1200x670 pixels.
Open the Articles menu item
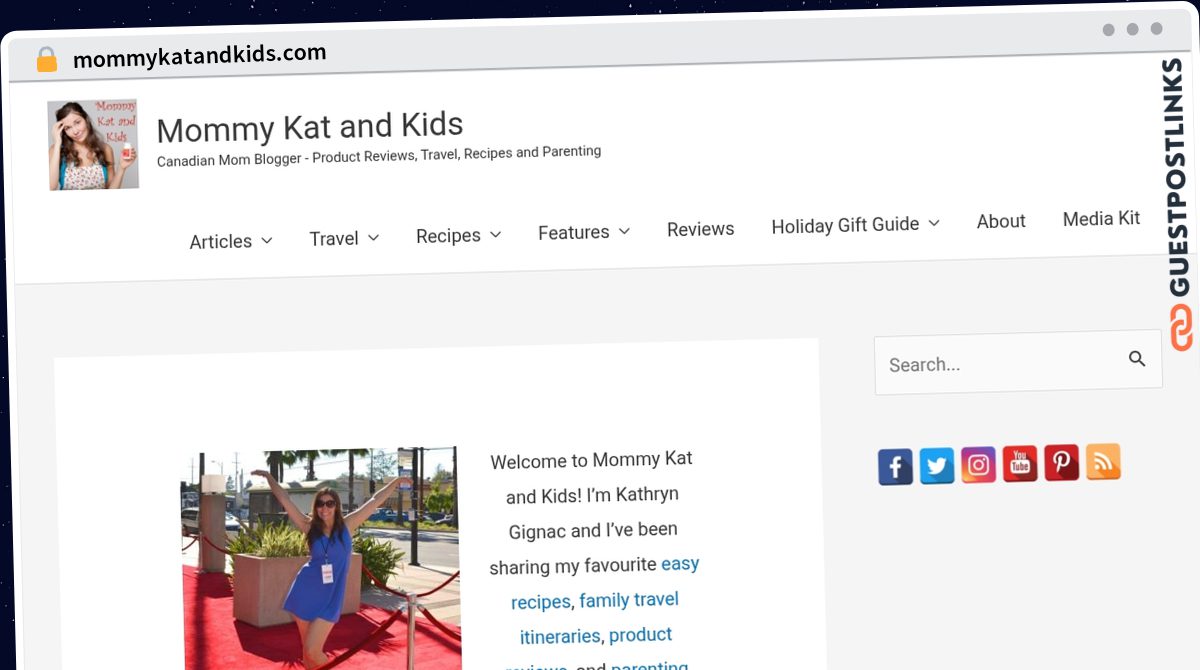[221, 241]
